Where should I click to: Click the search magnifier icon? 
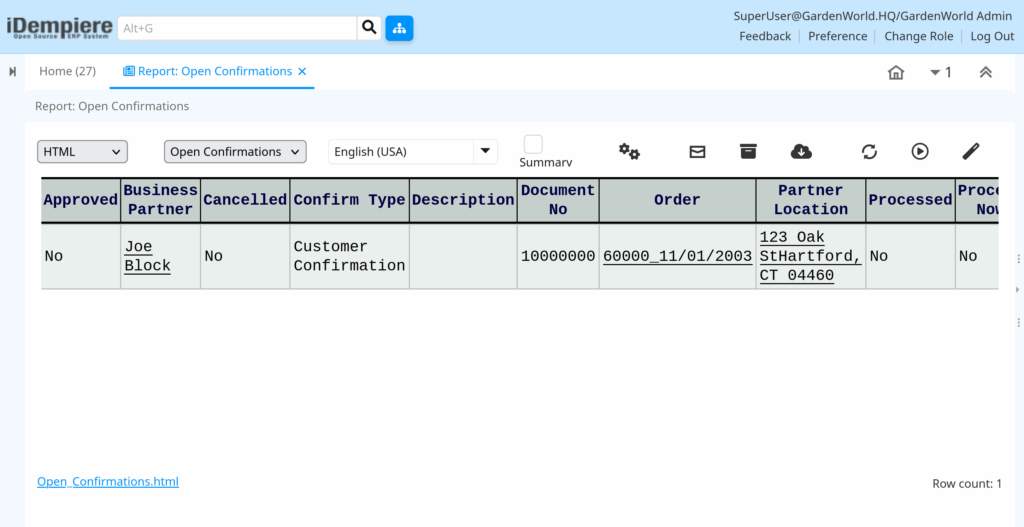[x=369, y=27]
